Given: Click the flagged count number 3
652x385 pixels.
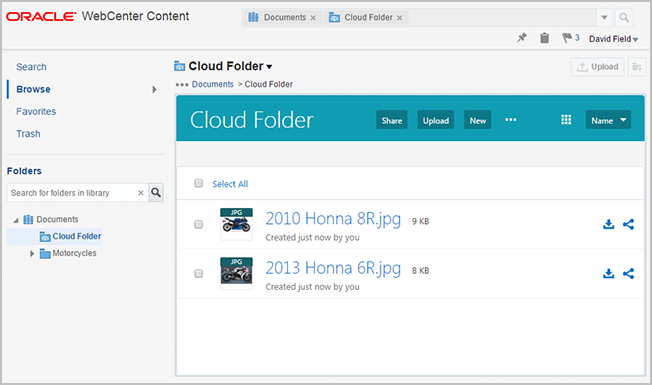Looking at the screenshot, I should coord(577,38).
